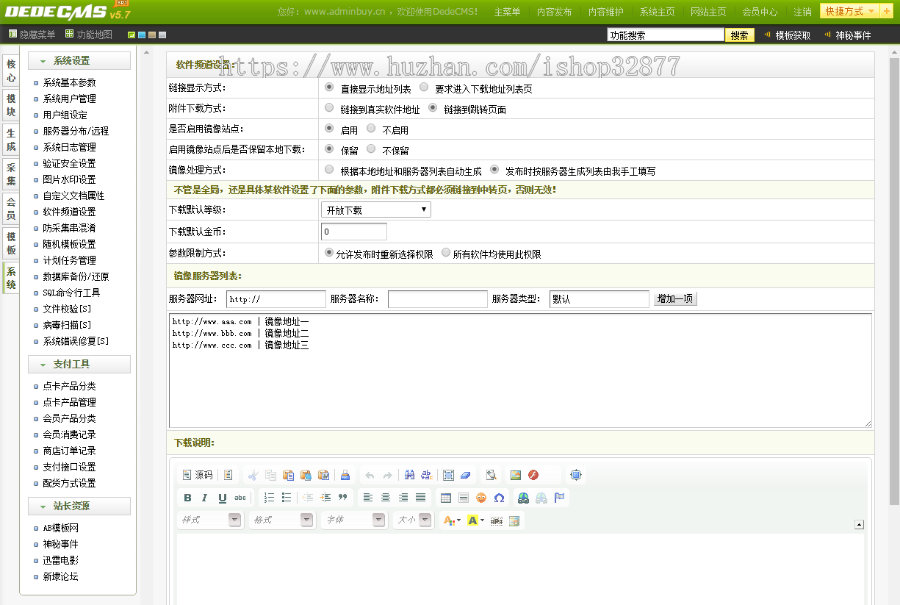Click the 增加一项 button
The image size is (900, 605).
pos(675,298)
